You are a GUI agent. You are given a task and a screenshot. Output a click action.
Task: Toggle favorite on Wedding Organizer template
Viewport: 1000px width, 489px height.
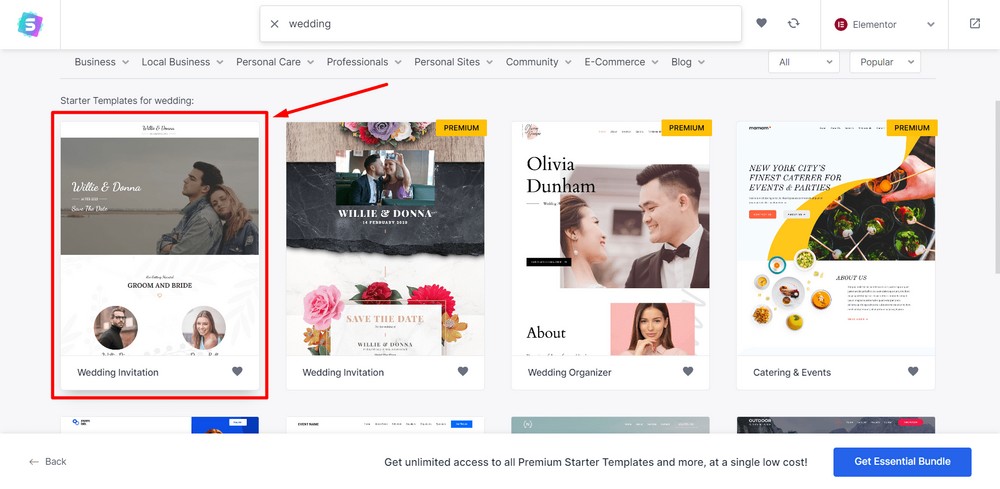[688, 372]
